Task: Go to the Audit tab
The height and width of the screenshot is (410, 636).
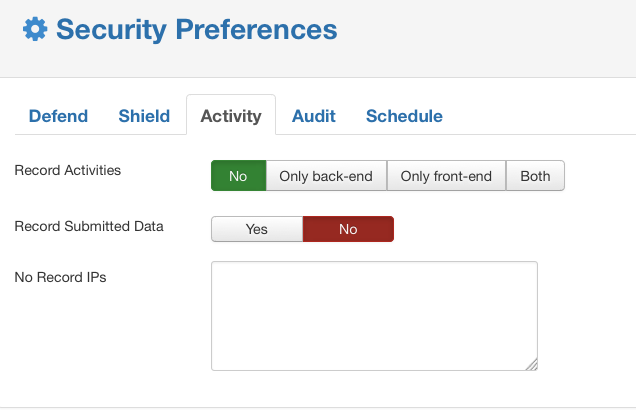Action: (x=314, y=116)
